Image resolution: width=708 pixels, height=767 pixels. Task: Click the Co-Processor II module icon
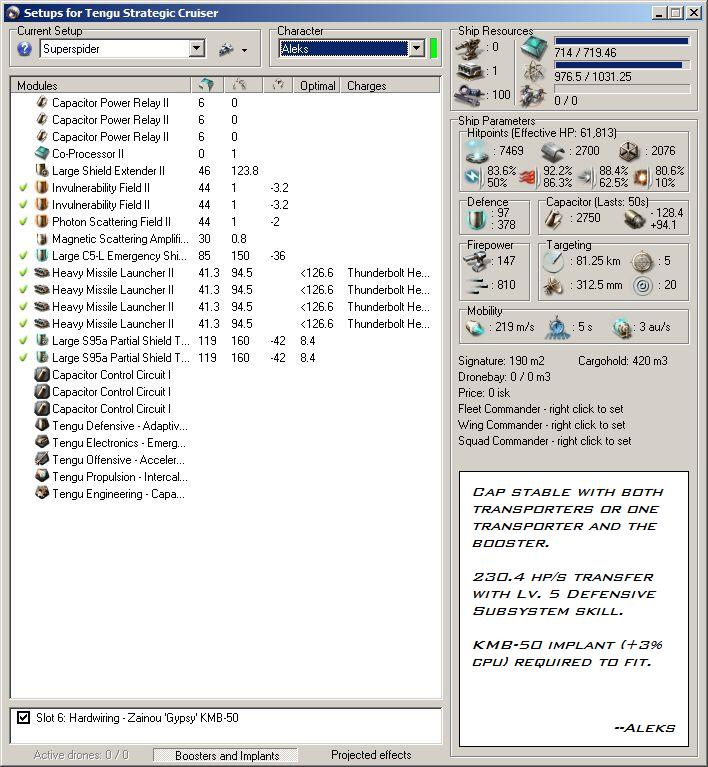coord(42,154)
